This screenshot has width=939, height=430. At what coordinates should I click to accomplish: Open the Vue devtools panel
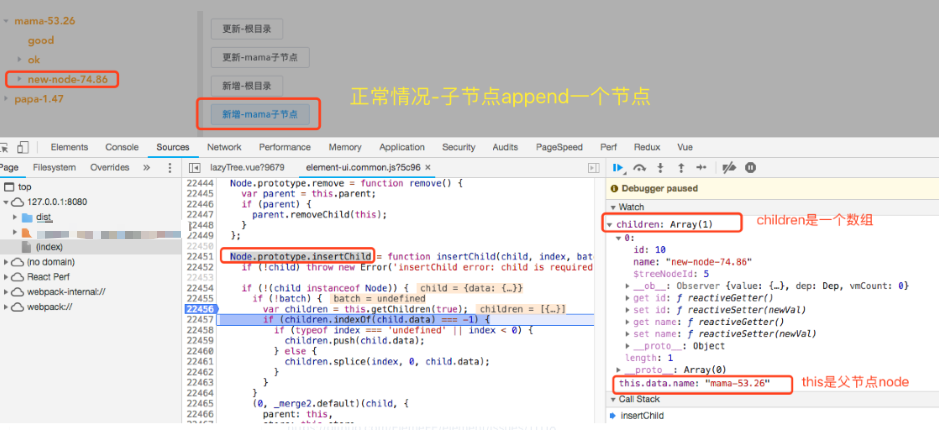685,147
